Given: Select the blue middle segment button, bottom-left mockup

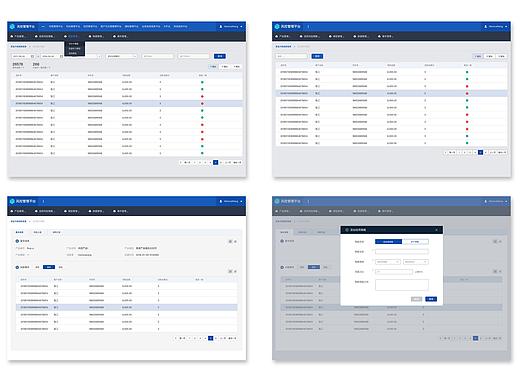Looking at the screenshot, I should point(49,267).
